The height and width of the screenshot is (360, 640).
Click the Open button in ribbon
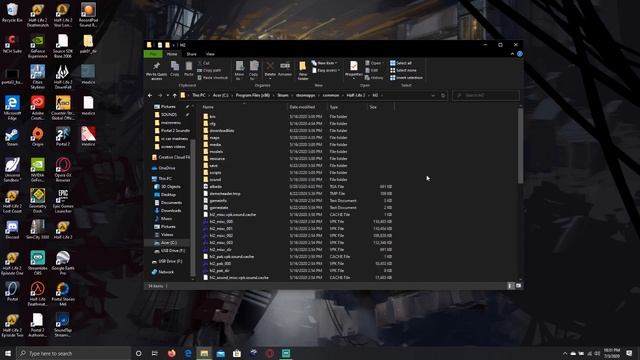point(373,63)
